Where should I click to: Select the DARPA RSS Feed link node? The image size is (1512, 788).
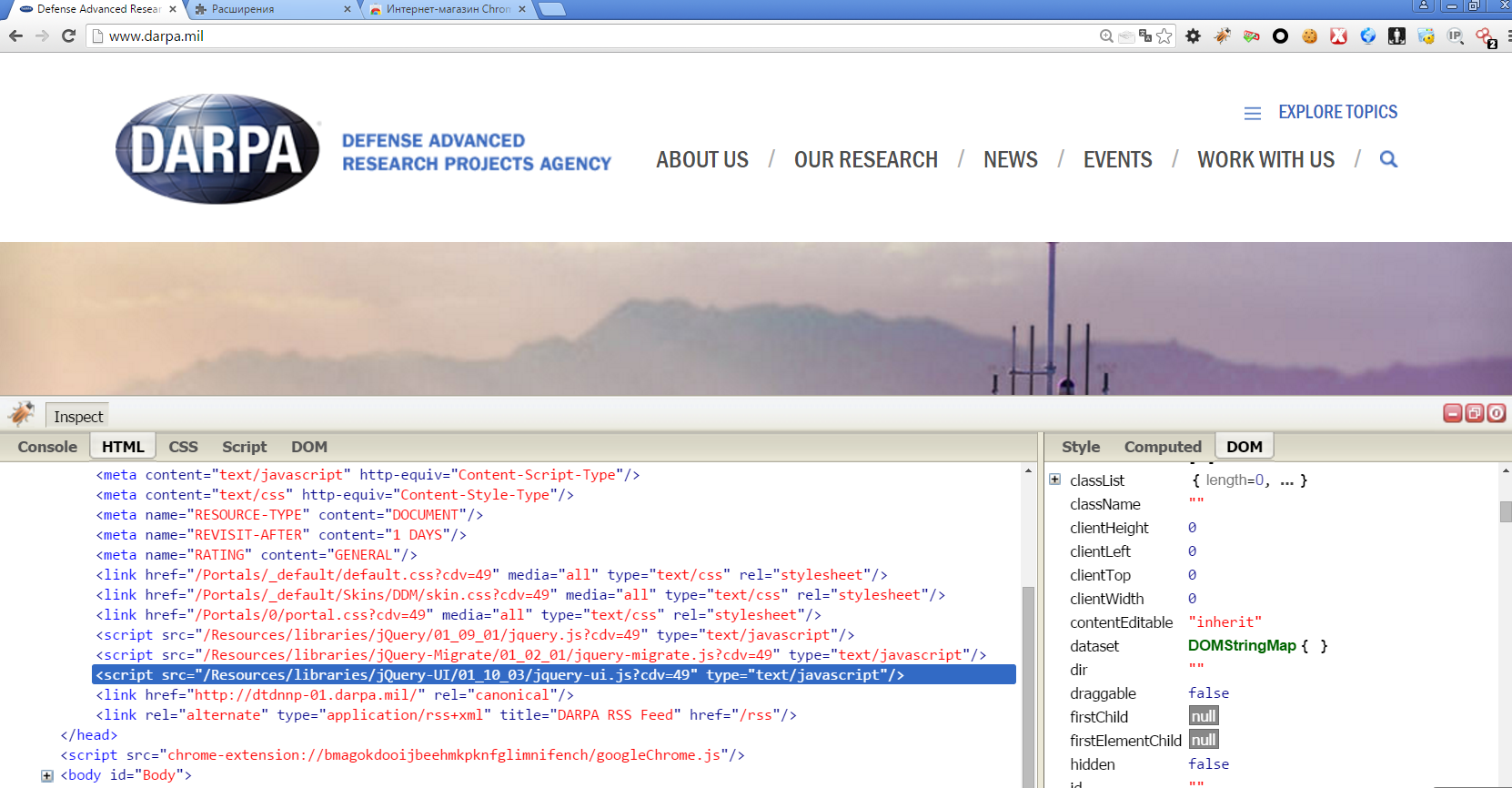[x=446, y=714]
